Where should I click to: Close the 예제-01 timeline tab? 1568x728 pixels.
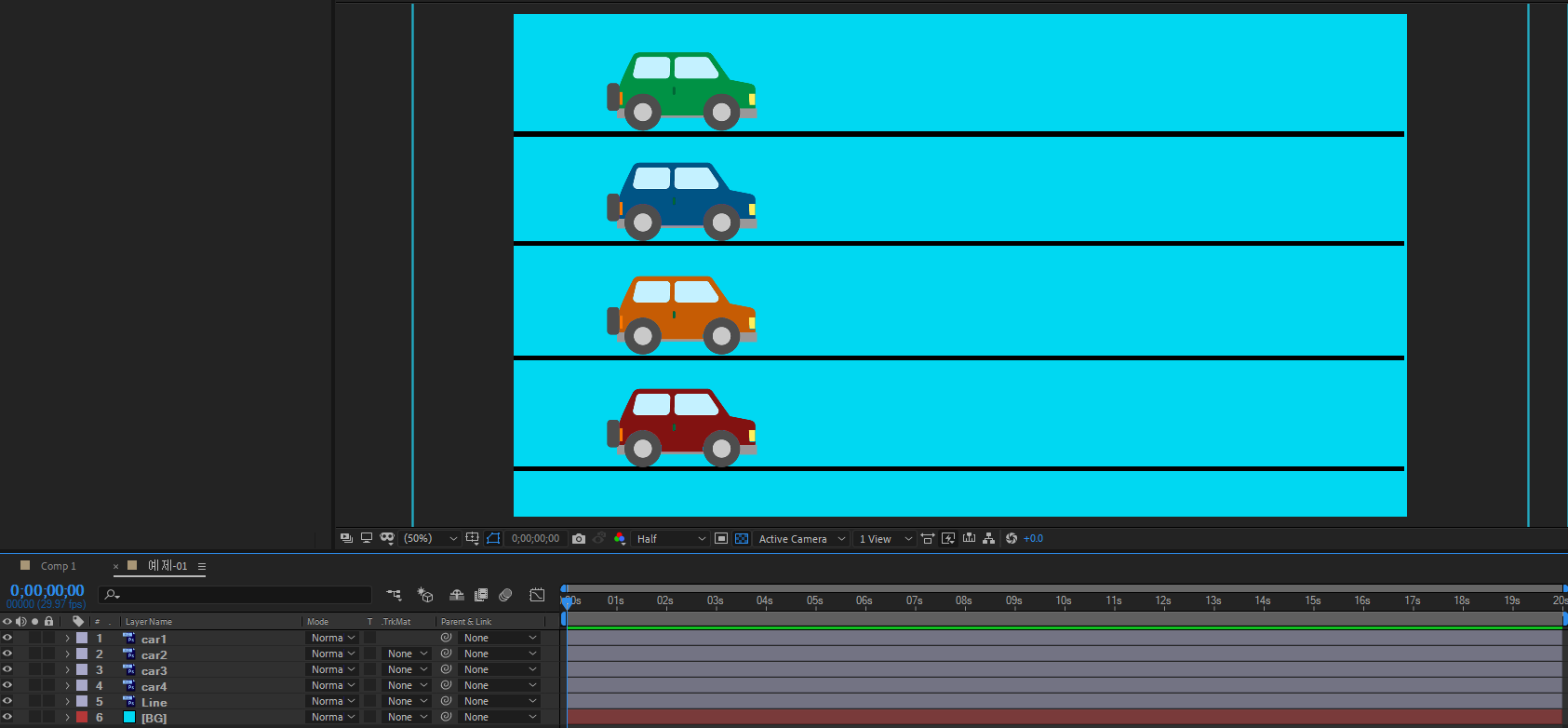tap(115, 566)
